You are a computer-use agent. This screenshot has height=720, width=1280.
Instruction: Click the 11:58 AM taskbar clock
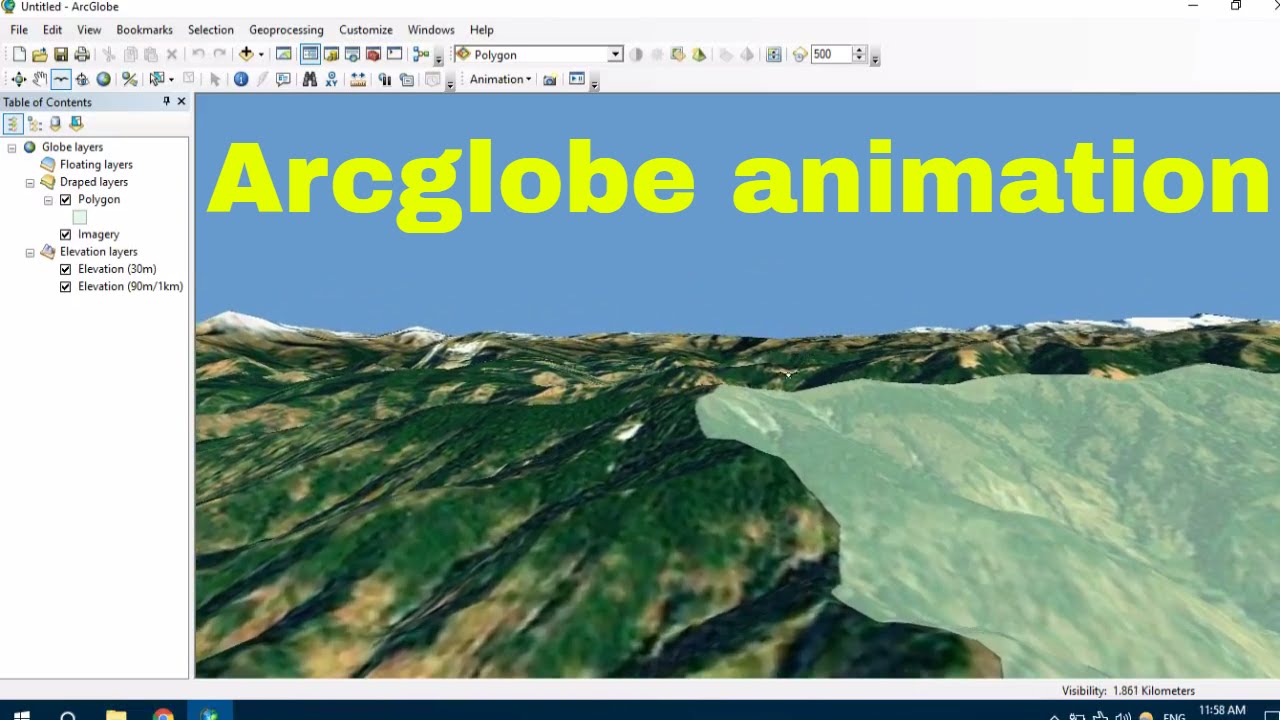(1222, 712)
